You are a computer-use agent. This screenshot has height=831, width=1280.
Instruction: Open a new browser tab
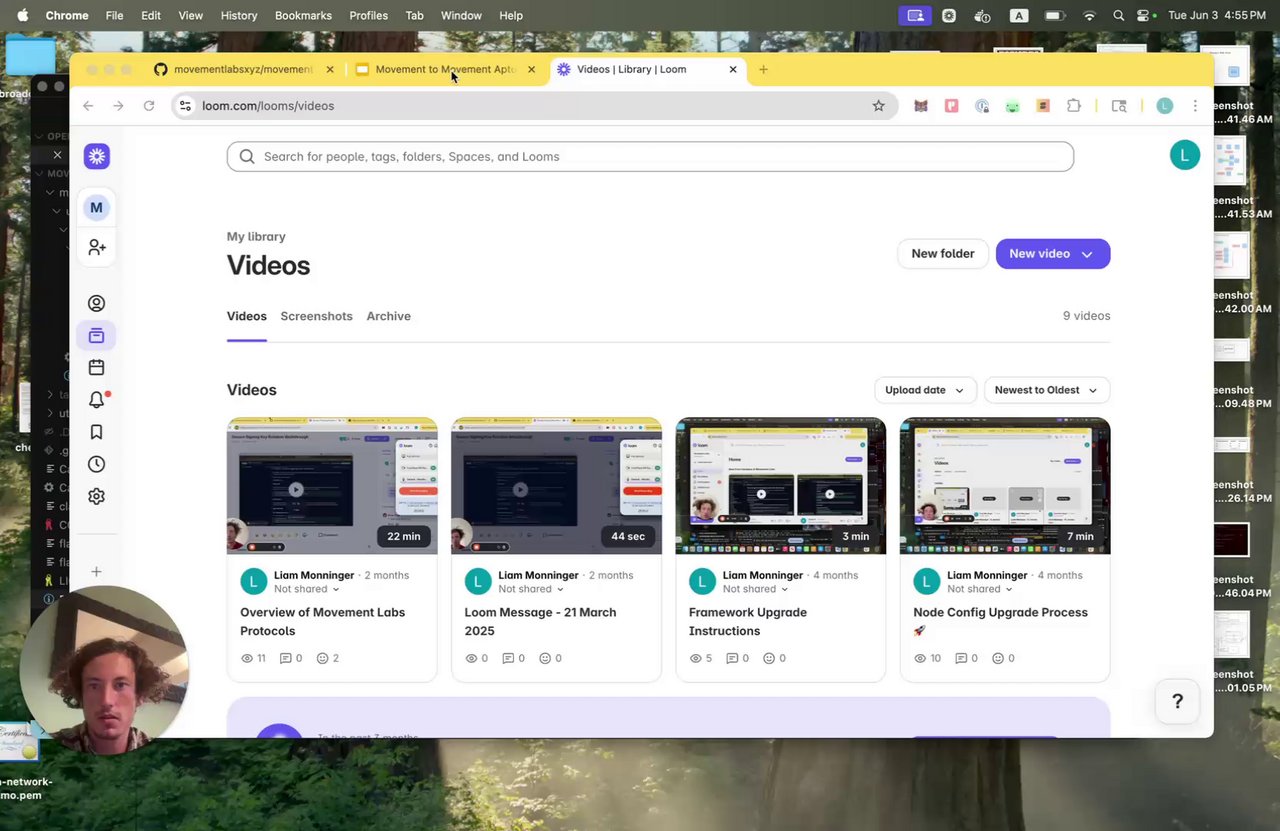click(763, 69)
